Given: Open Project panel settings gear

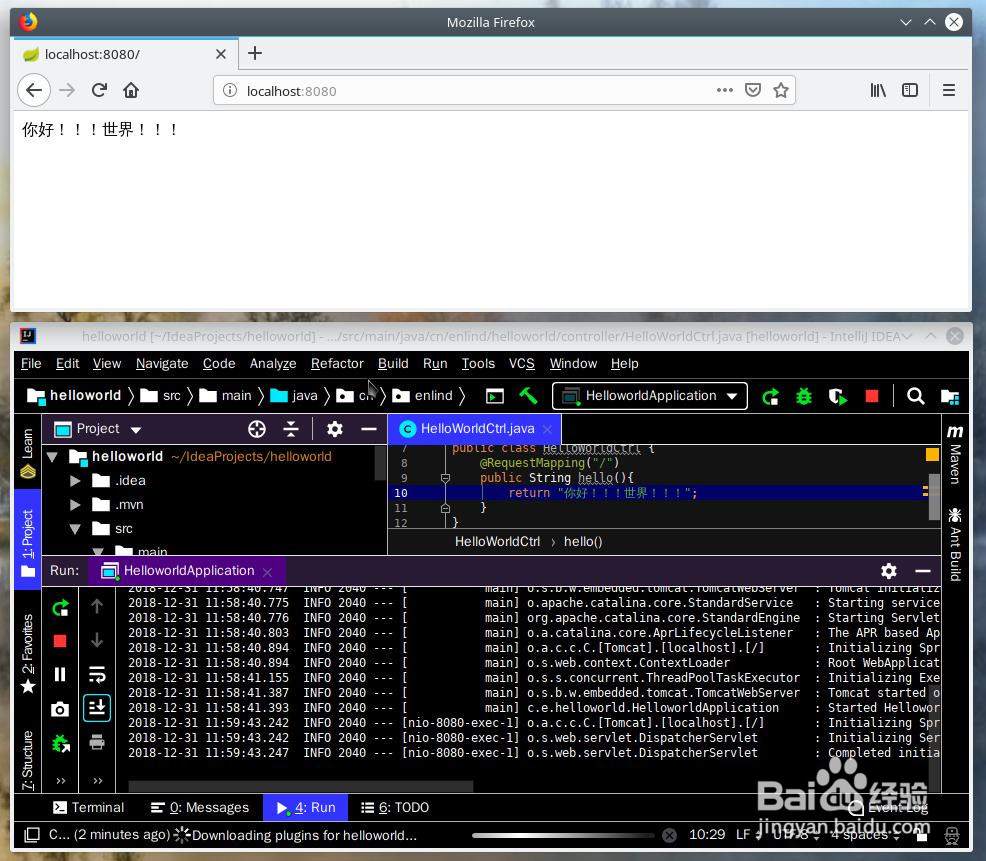Looking at the screenshot, I should (334, 428).
